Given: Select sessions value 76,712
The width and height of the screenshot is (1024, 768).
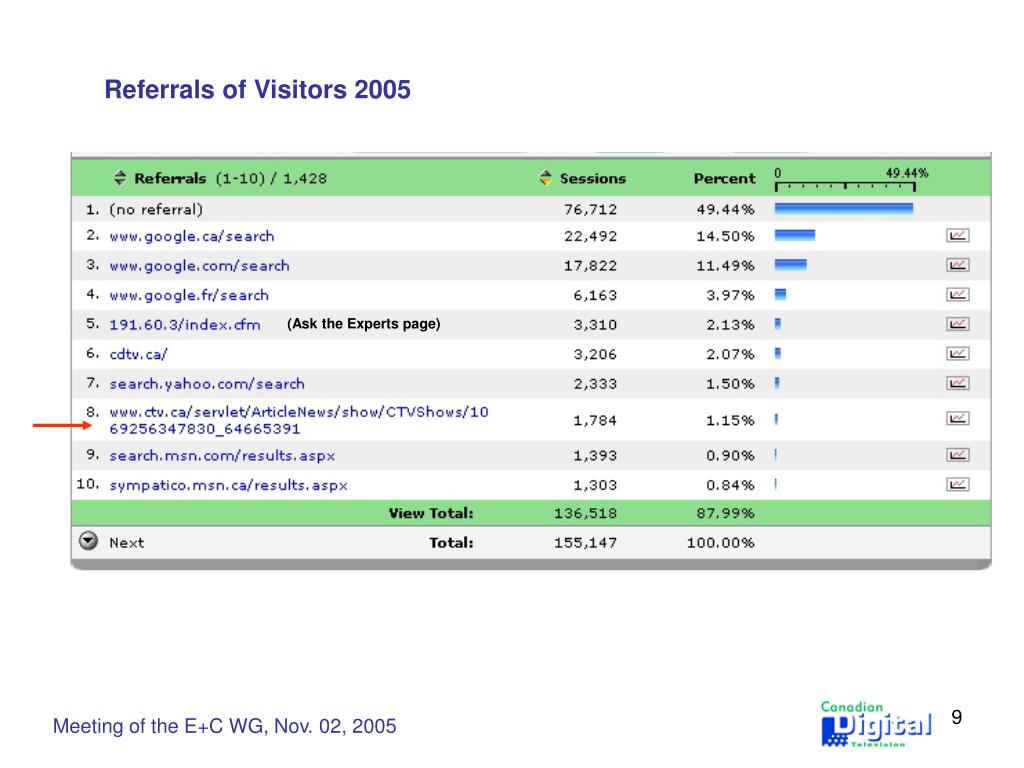Looking at the screenshot, I should [590, 210].
